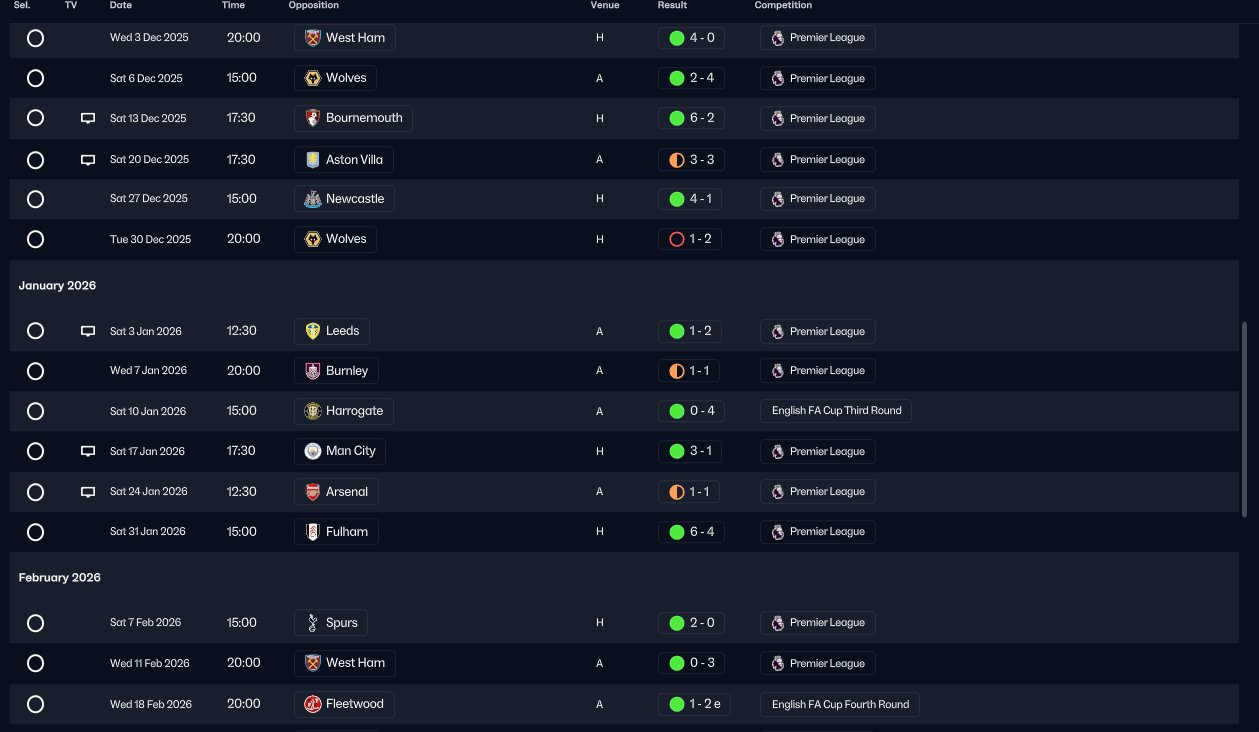
Task: Click the vertical scrollbar thumb
Action: [1245, 420]
